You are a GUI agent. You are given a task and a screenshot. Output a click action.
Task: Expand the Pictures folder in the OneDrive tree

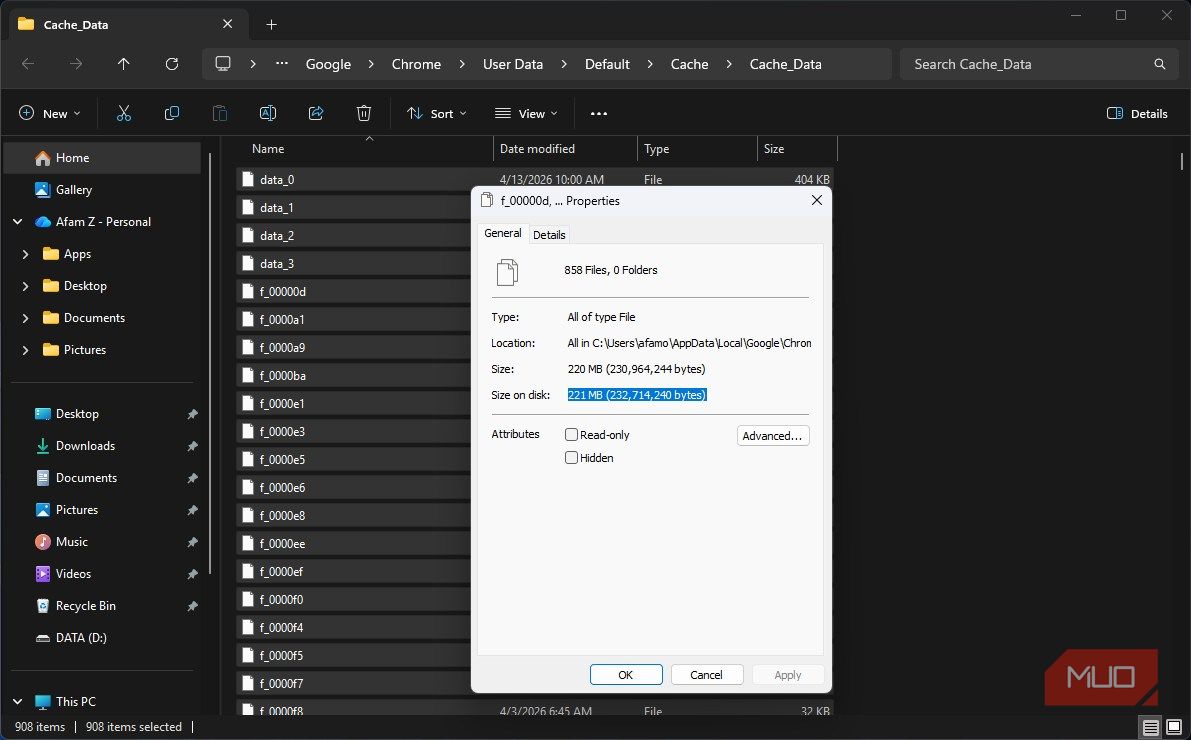click(25, 349)
